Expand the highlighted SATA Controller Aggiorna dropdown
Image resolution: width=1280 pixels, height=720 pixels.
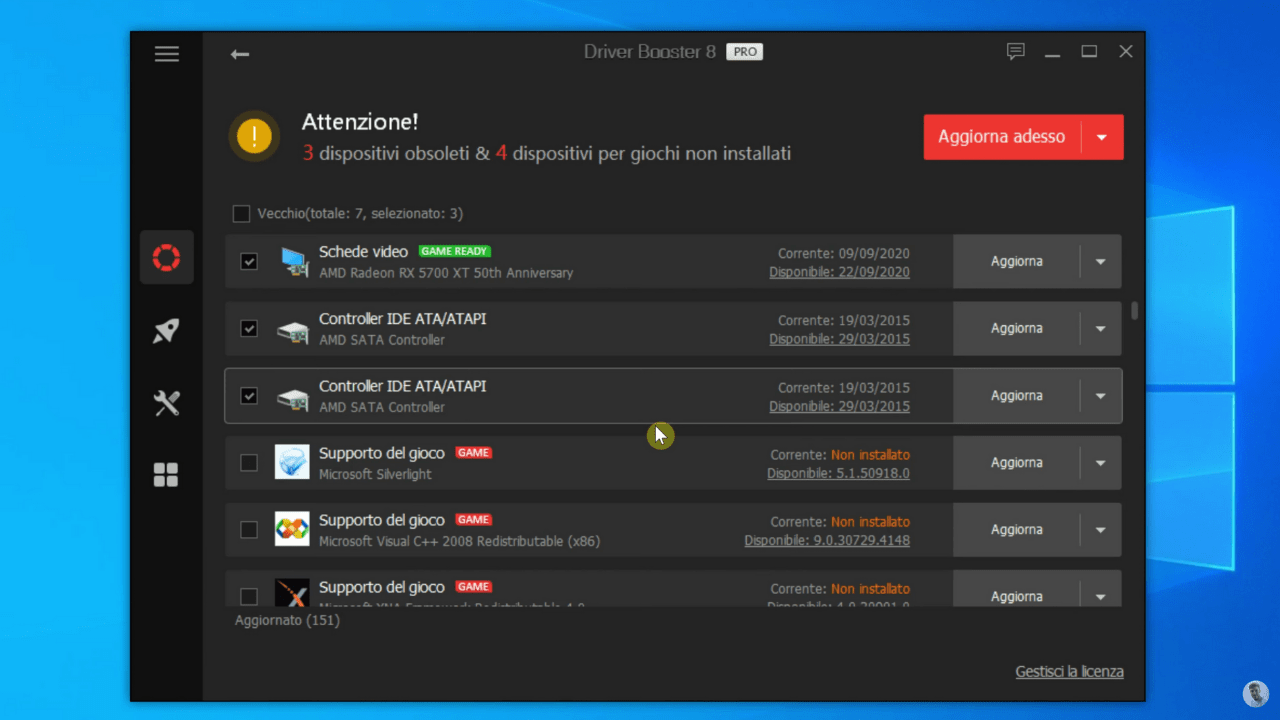point(1101,396)
